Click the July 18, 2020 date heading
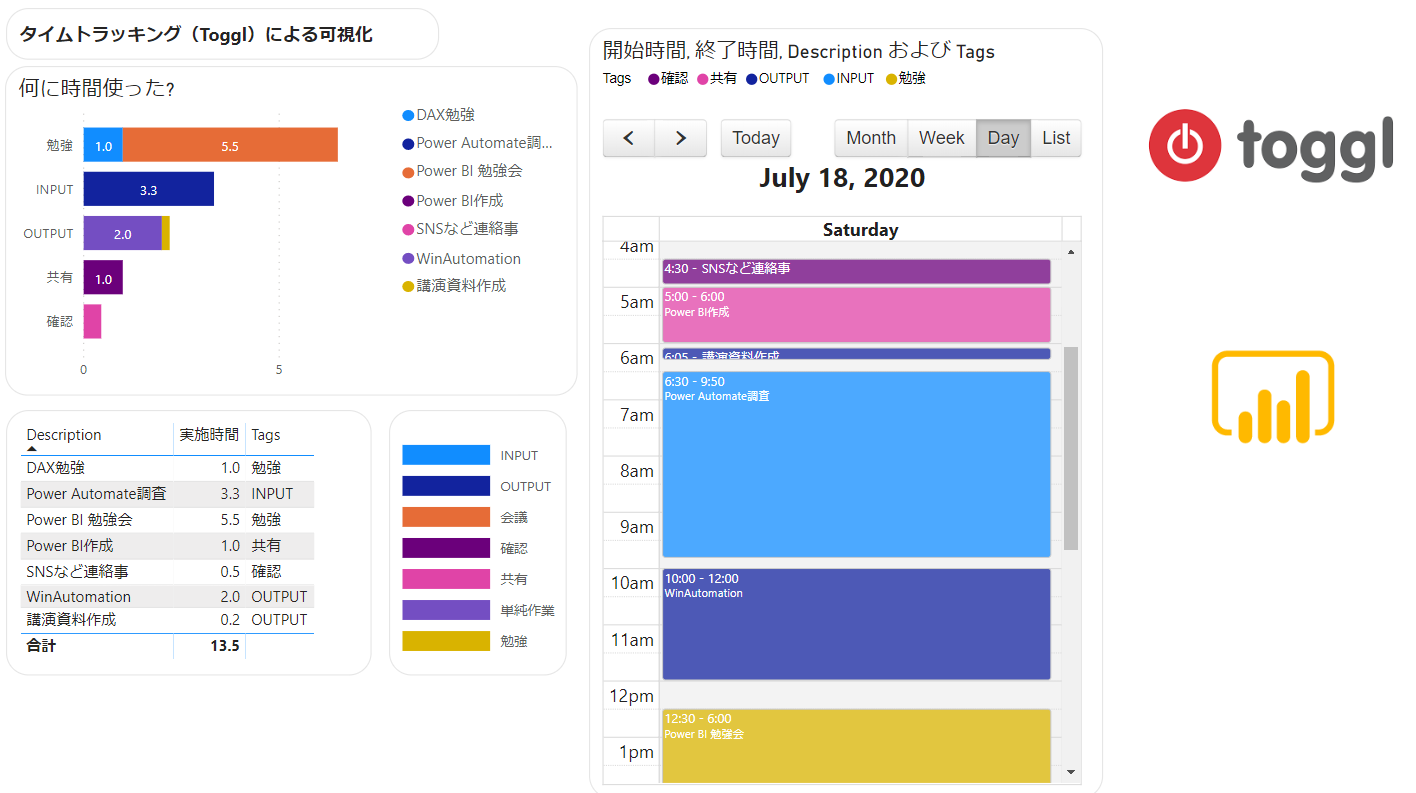This screenshot has height=793, width=1416. click(x=842, y=178)
